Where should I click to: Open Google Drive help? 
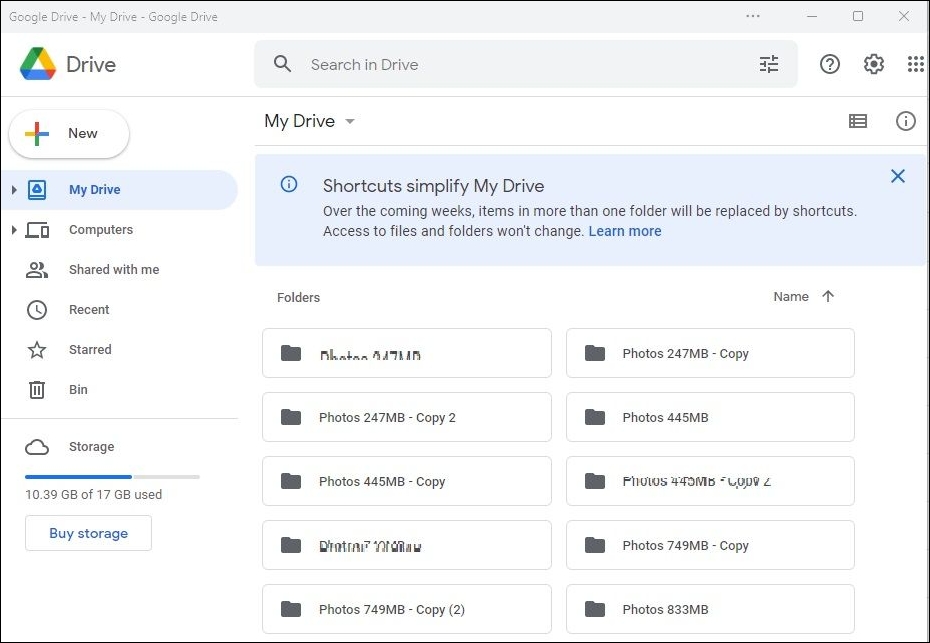pyautogui.click(x=829, y=63)
